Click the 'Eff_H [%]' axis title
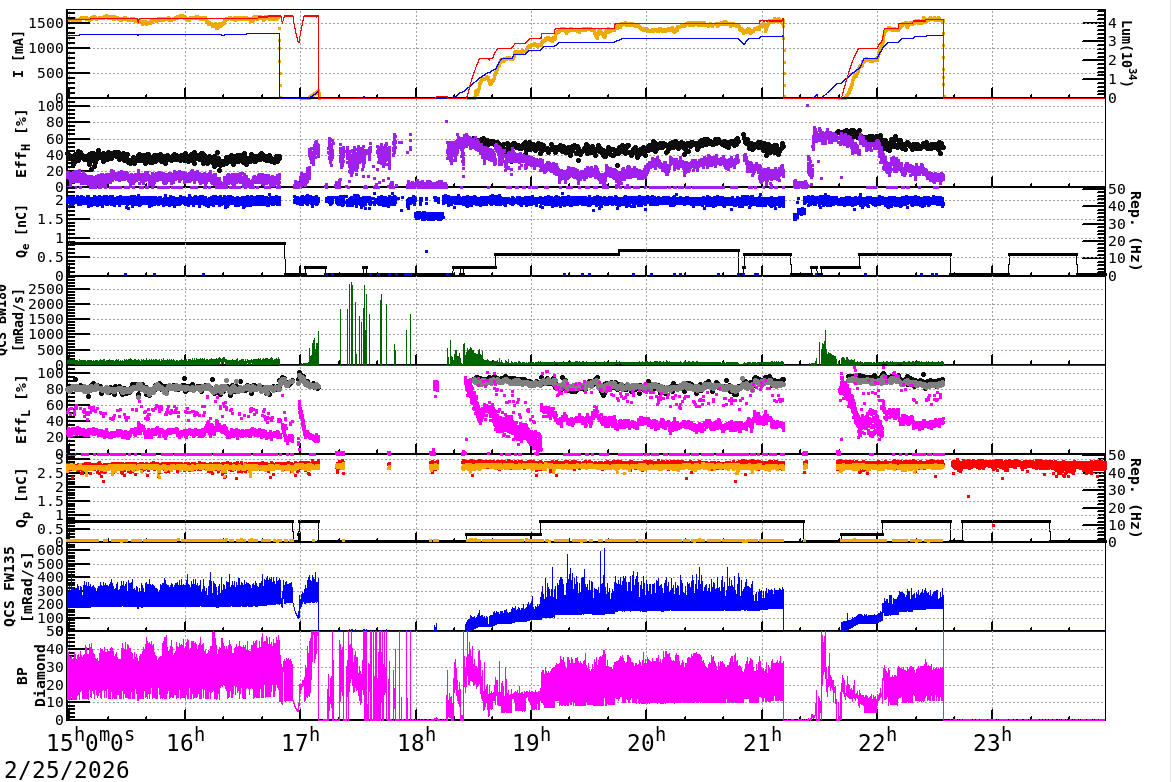This screenshot has width=1172, height=782. coord(22,144)
